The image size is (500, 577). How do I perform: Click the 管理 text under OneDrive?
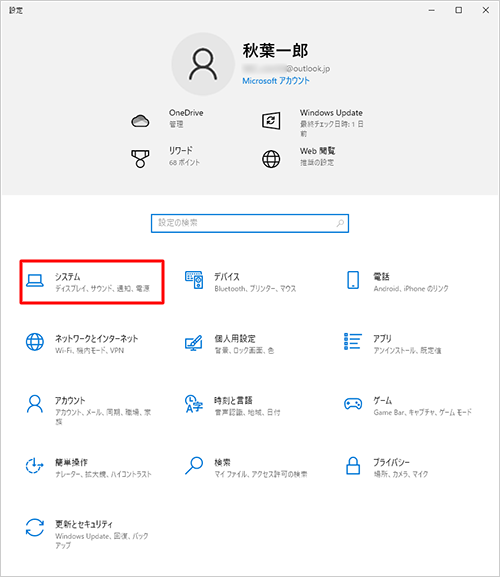(x=176, y=124)
